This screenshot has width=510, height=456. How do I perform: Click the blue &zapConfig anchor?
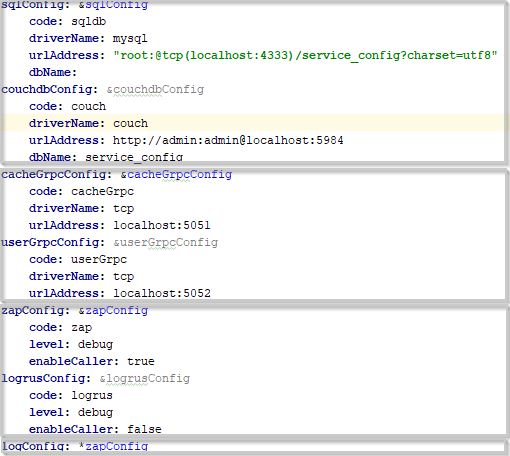tap(113, 311)
